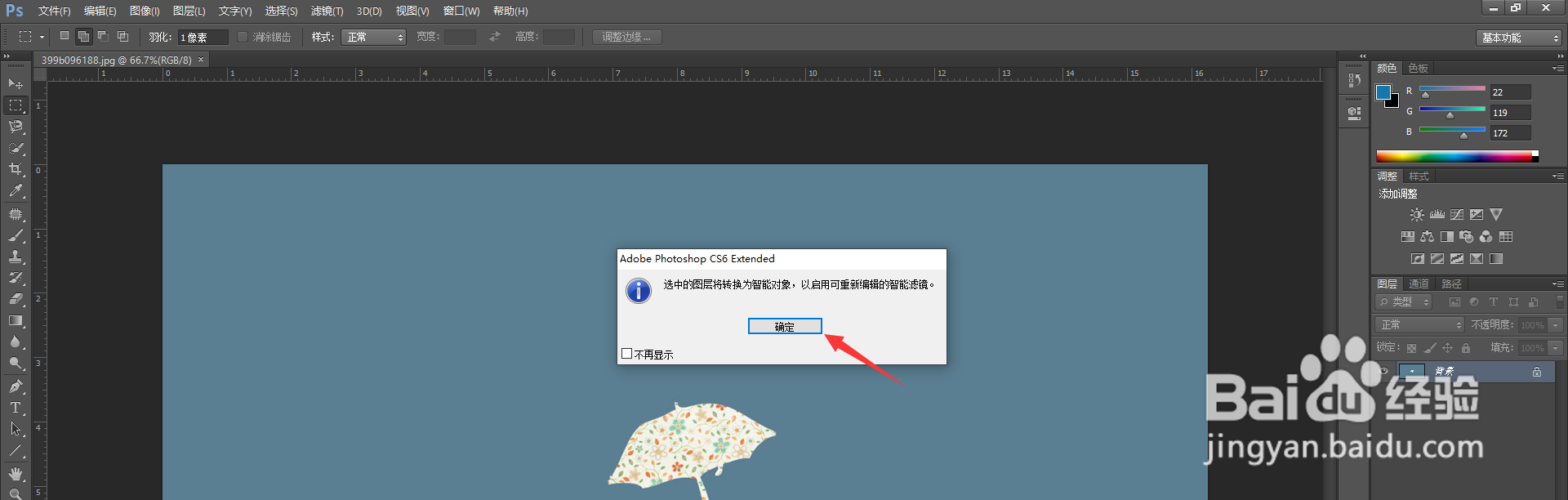Open the layer blend mode 正常 dropdown
The height and width of the screenshot is (500, 1568).
[1419, 325]
